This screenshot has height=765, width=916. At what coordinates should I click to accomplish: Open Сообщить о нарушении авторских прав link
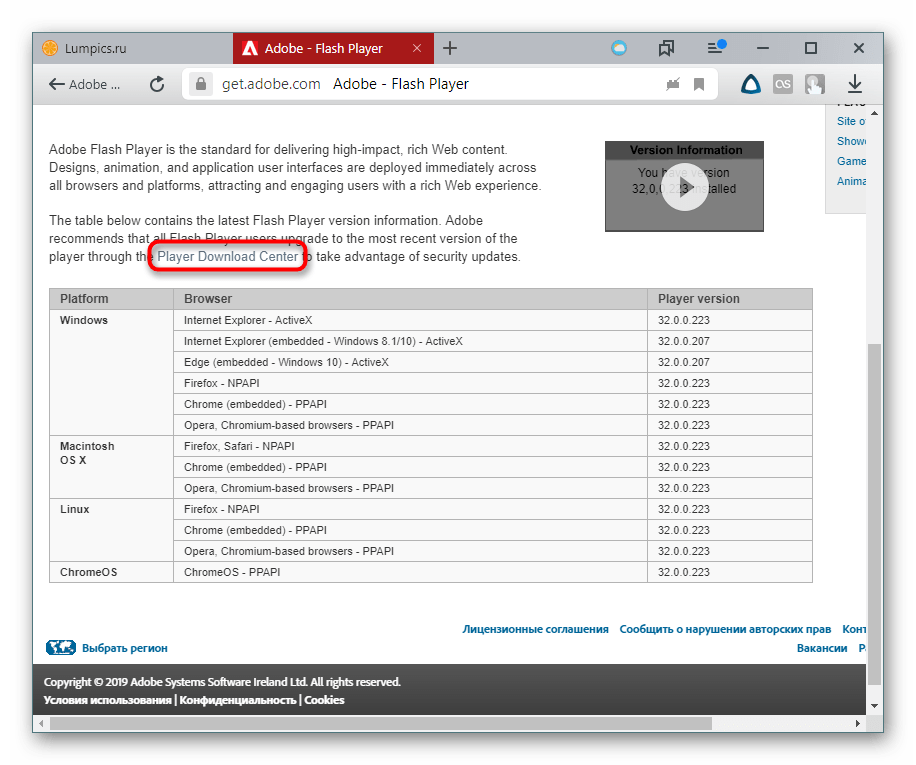click(725, 630)
